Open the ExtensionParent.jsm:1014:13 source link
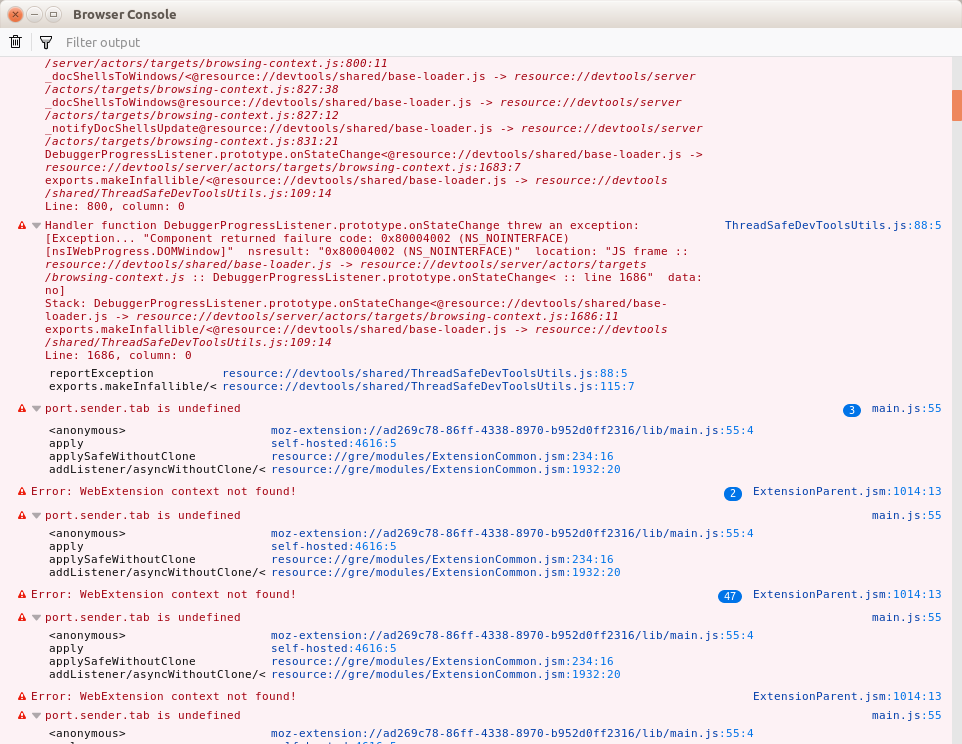Image resolution: width=962 pixels, height=744 pixels. [x=847, y=491]
